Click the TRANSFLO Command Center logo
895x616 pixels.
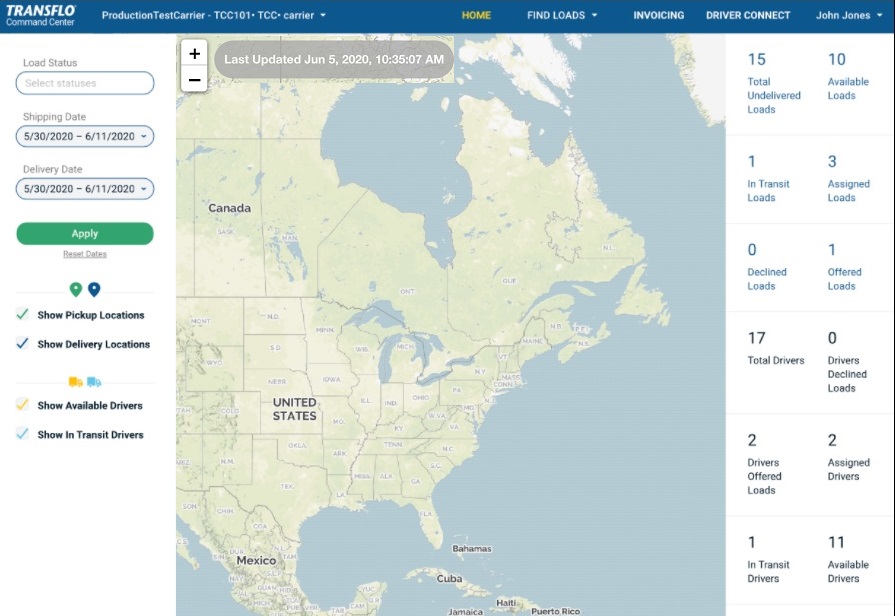(41, 15)
